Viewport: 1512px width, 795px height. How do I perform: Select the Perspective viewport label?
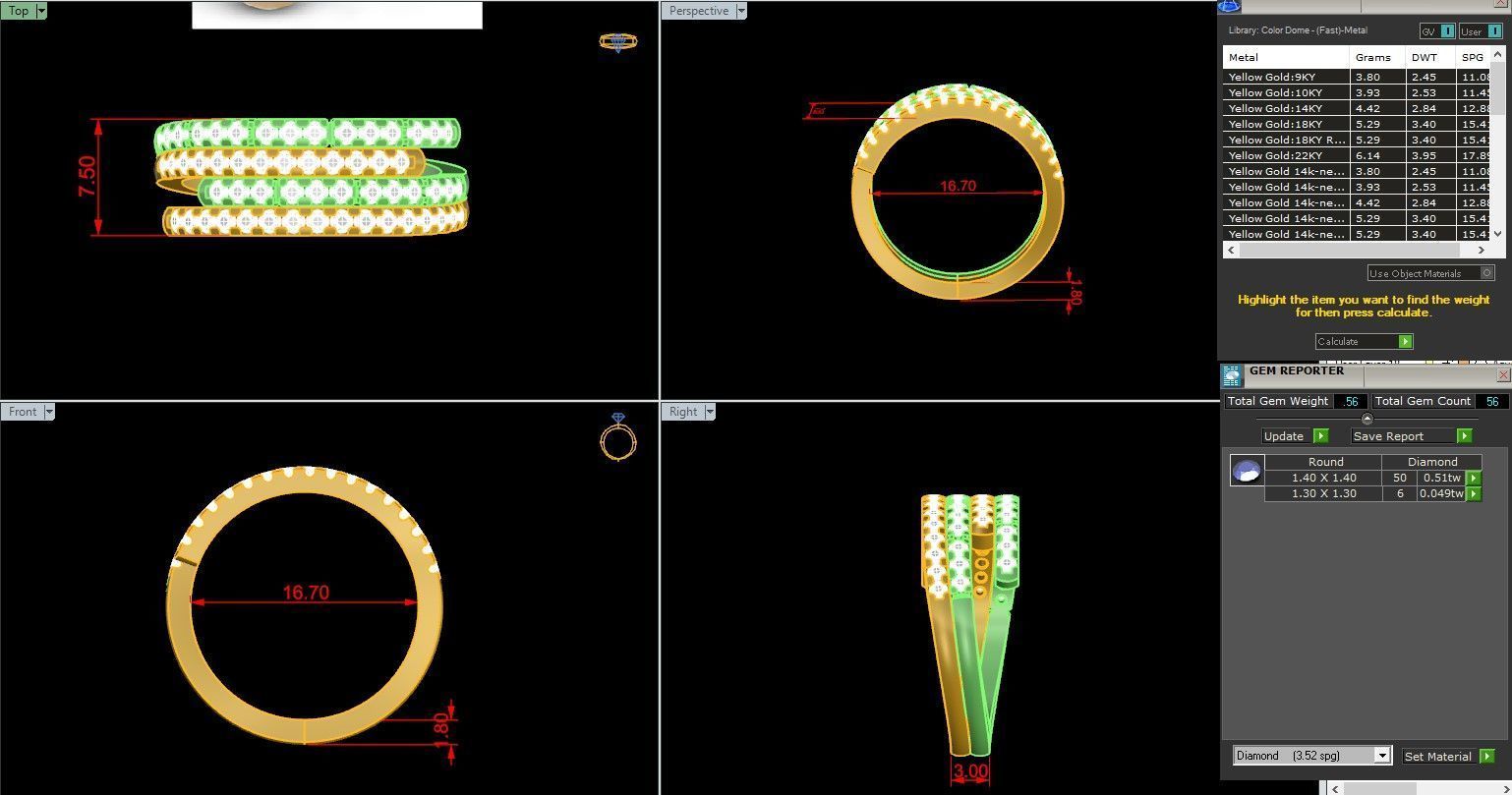(x=699, y=11)
